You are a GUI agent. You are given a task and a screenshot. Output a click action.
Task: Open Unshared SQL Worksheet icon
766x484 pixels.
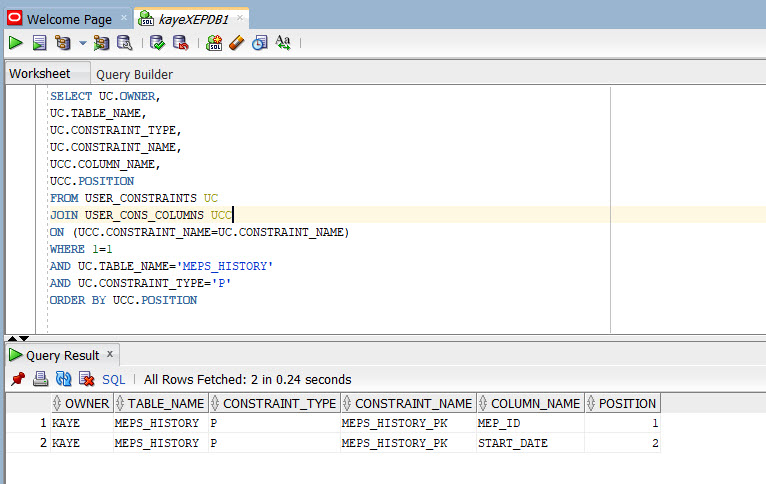[x=213, y=43]
